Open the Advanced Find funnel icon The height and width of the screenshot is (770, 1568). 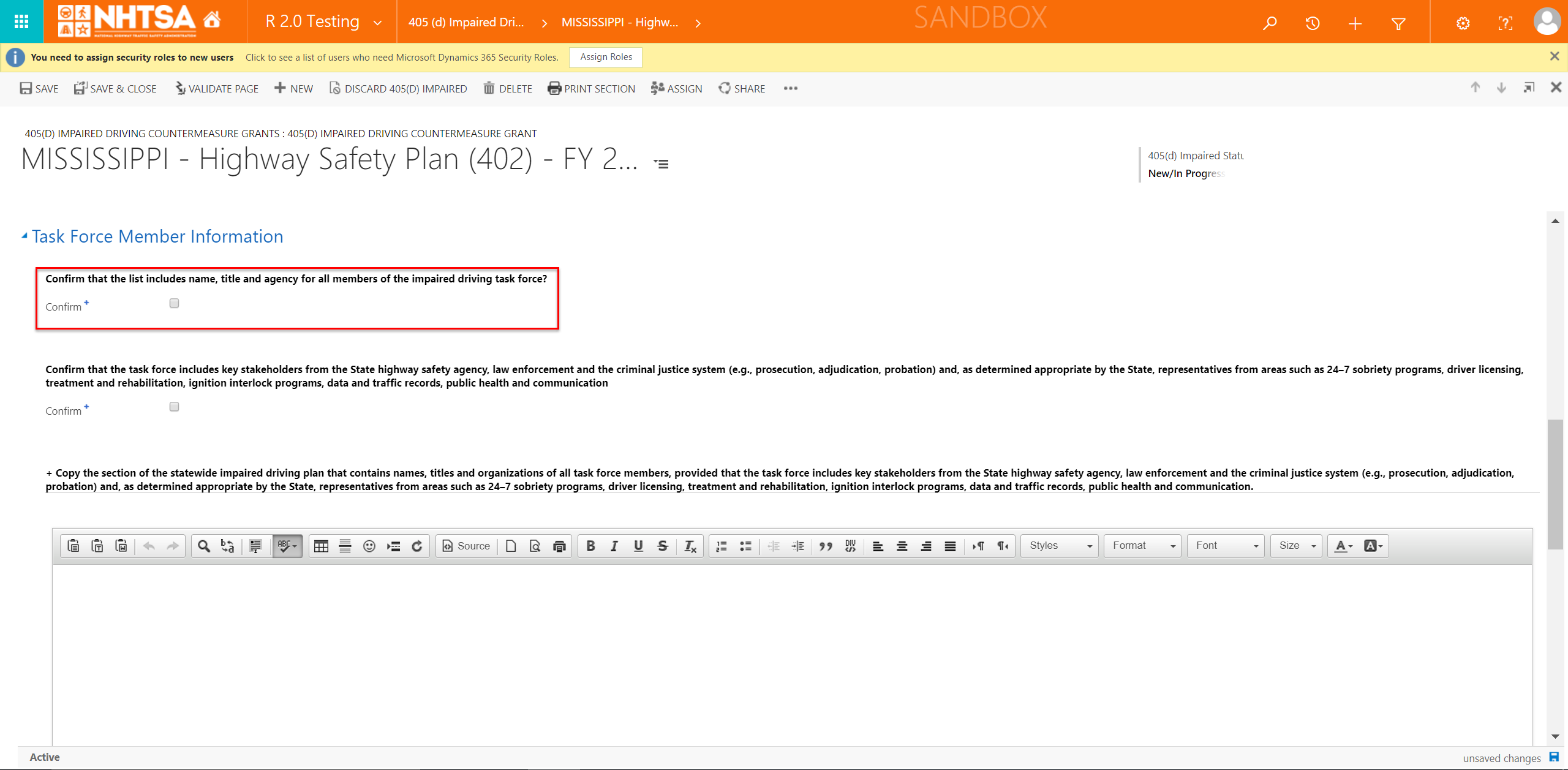[1398, 23]
